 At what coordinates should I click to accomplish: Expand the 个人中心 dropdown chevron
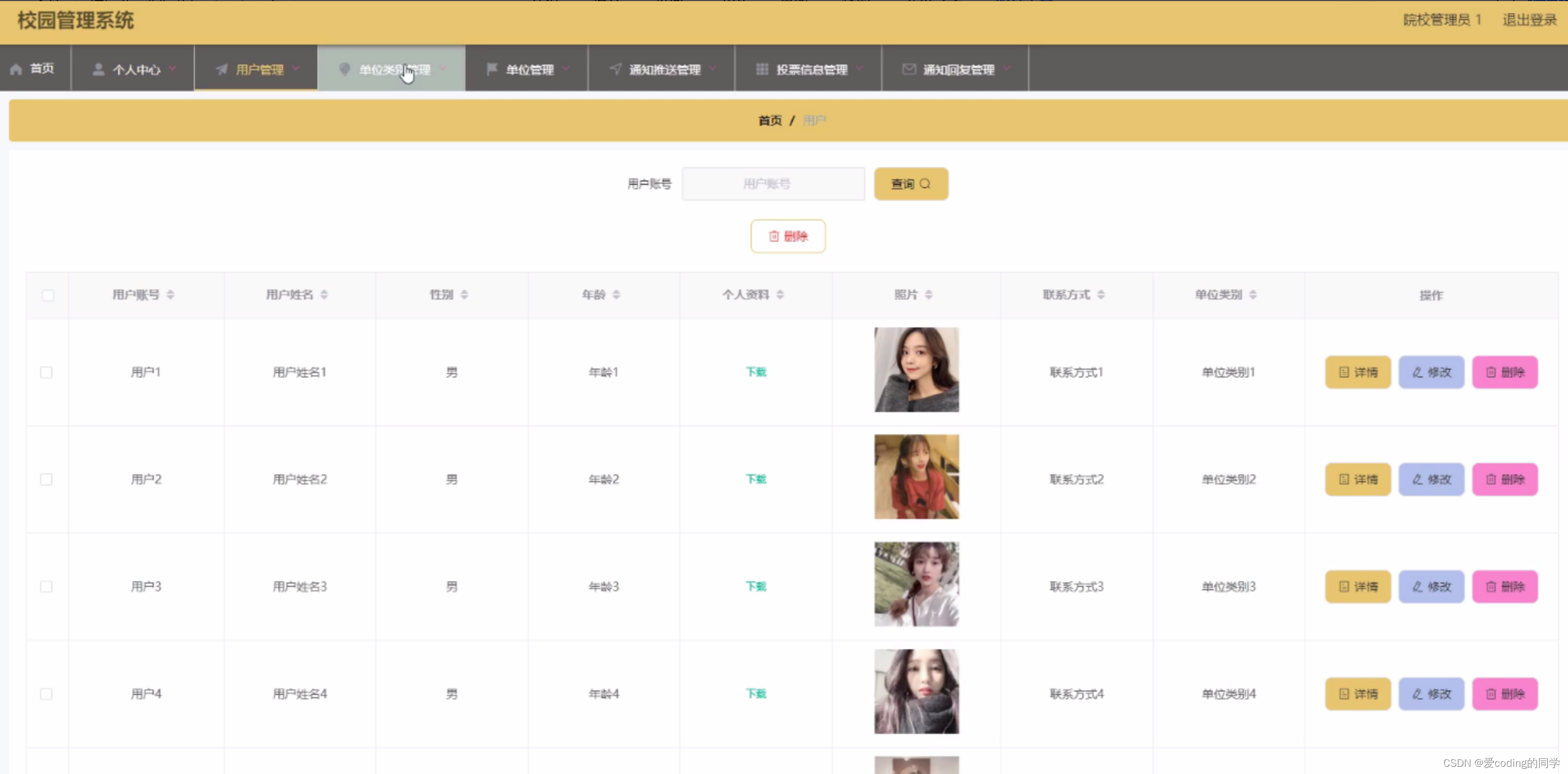click(x=173, y=68)
